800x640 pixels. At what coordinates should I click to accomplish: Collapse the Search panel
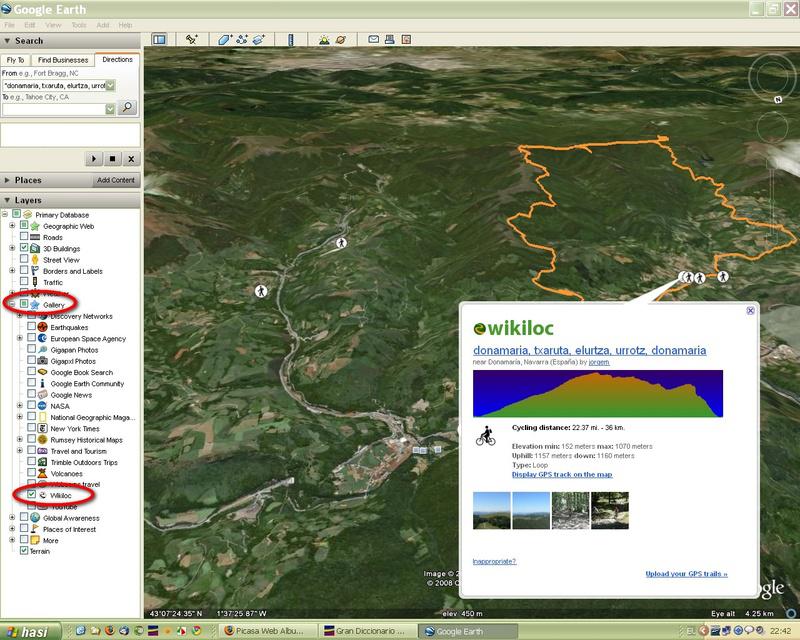click(x=7, y=41)
